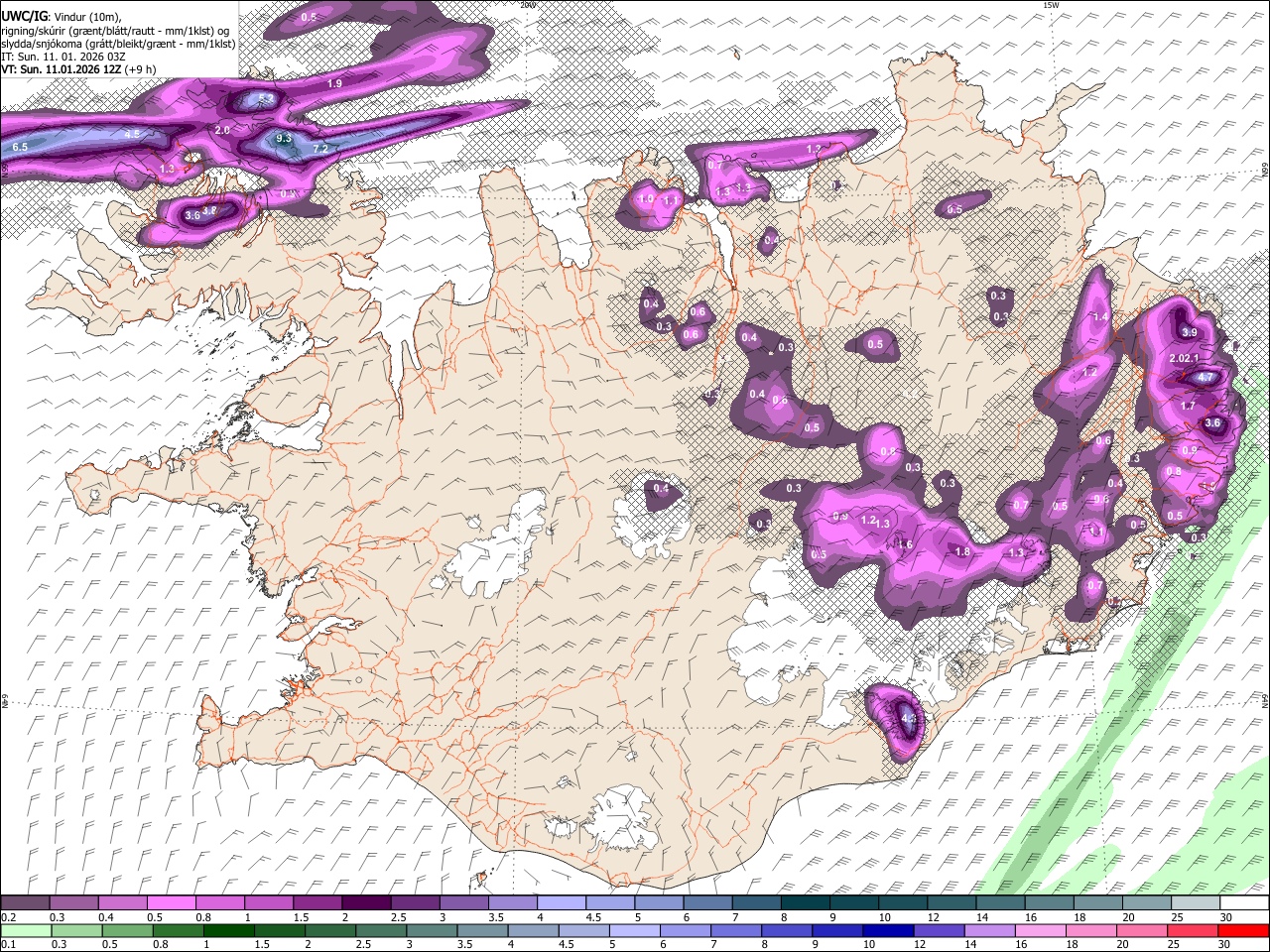Screen dimensions: 1270x952
Task: Click the bright pink upper swatch starting at 0.5
Action: click(x=171, y=902)
